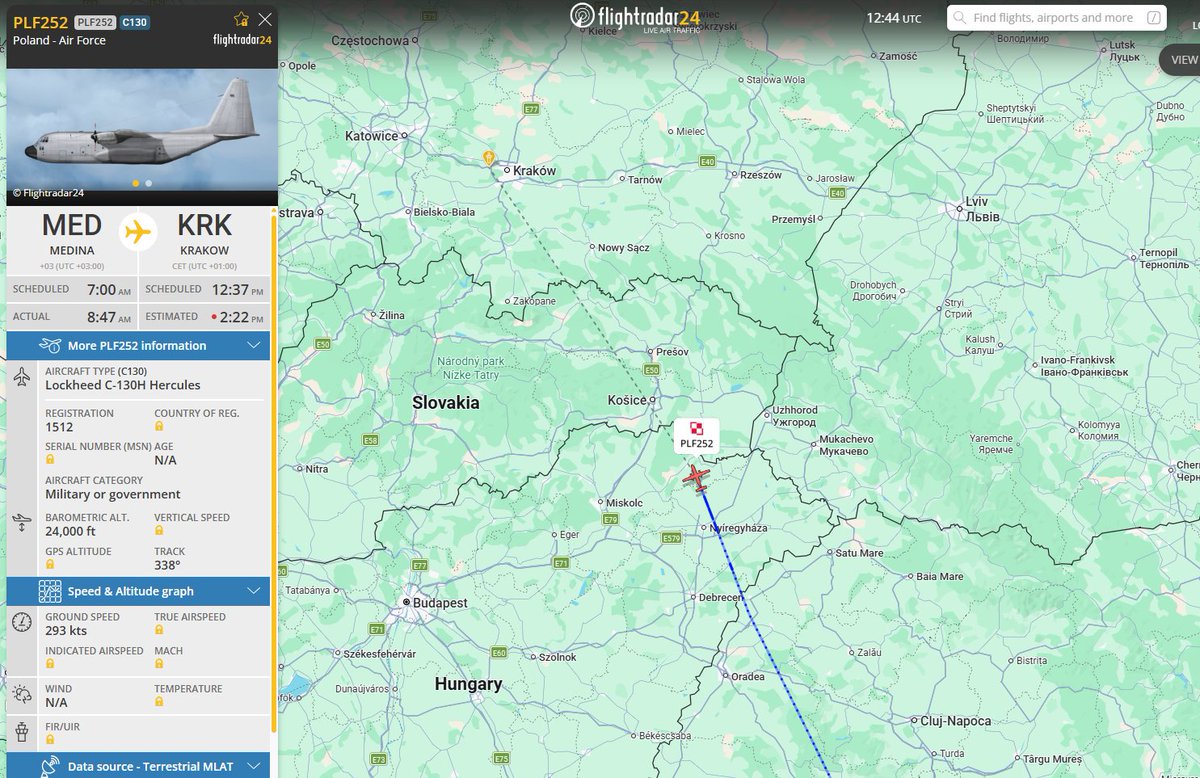The height and width of the screenshot is (778, 1200).
Task: Click registration value 1512
Action: pos(59,427)
